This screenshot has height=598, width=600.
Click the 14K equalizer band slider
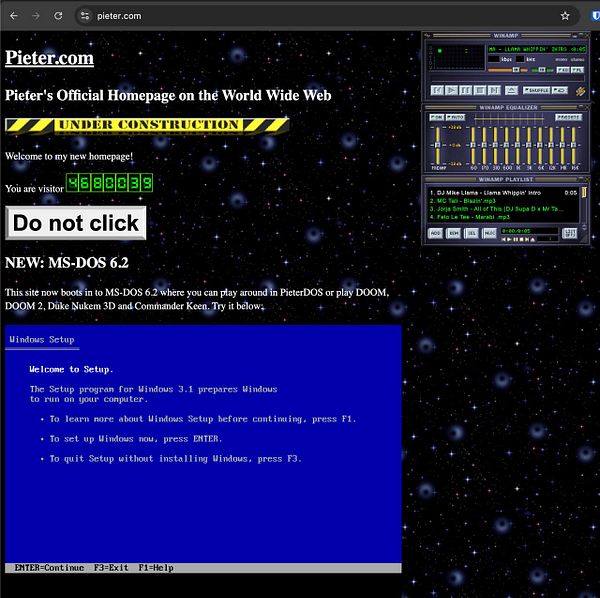562,145
